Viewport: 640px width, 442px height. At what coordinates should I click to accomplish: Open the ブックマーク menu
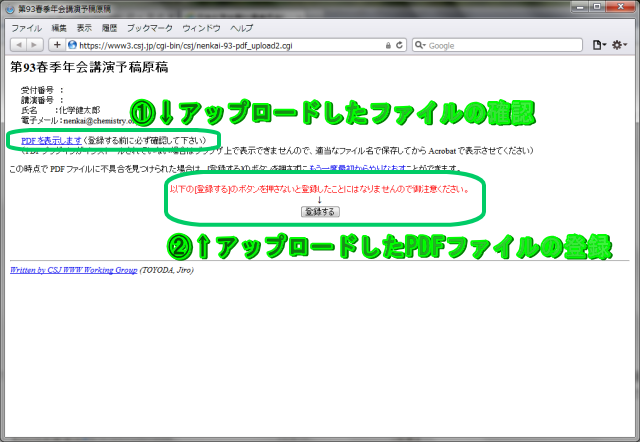(x=148, y=27)
